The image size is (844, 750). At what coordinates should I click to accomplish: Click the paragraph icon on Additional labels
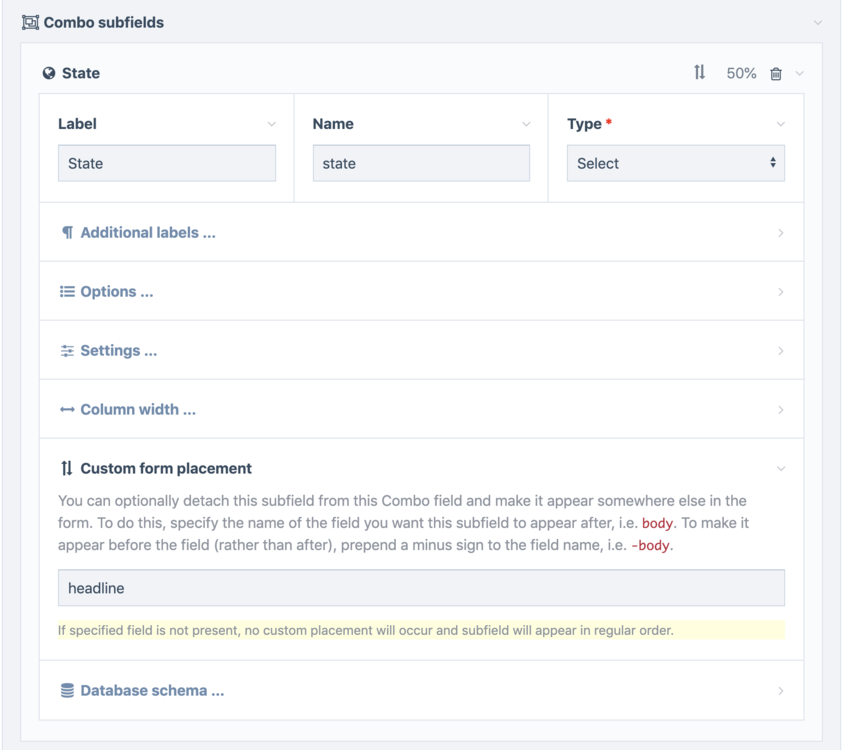point(67,232)
